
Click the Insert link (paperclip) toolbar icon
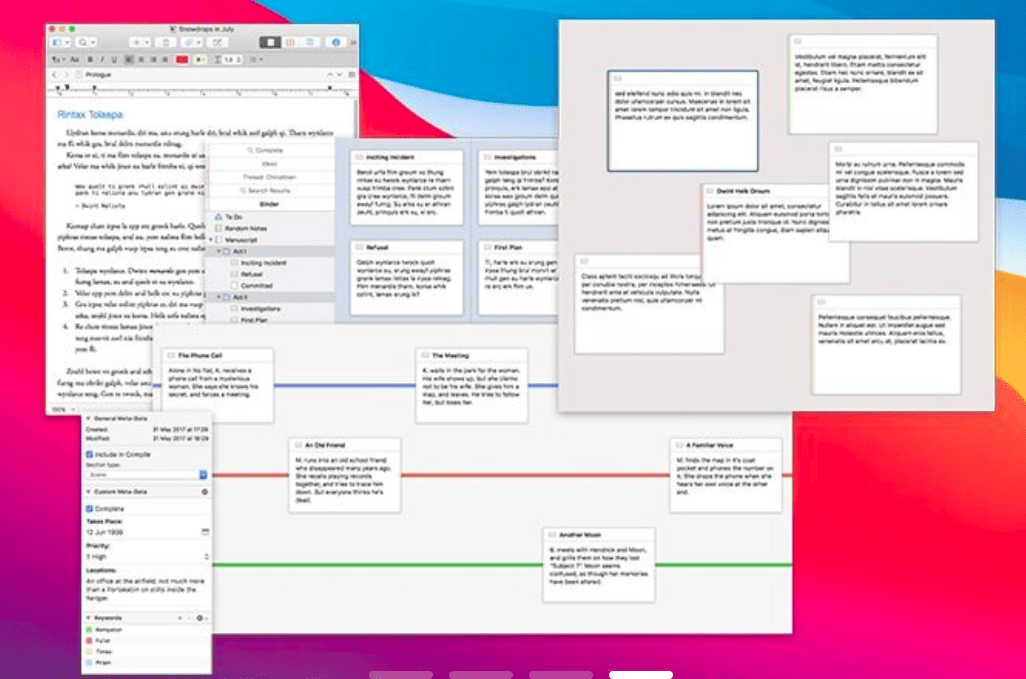[191, 43]
